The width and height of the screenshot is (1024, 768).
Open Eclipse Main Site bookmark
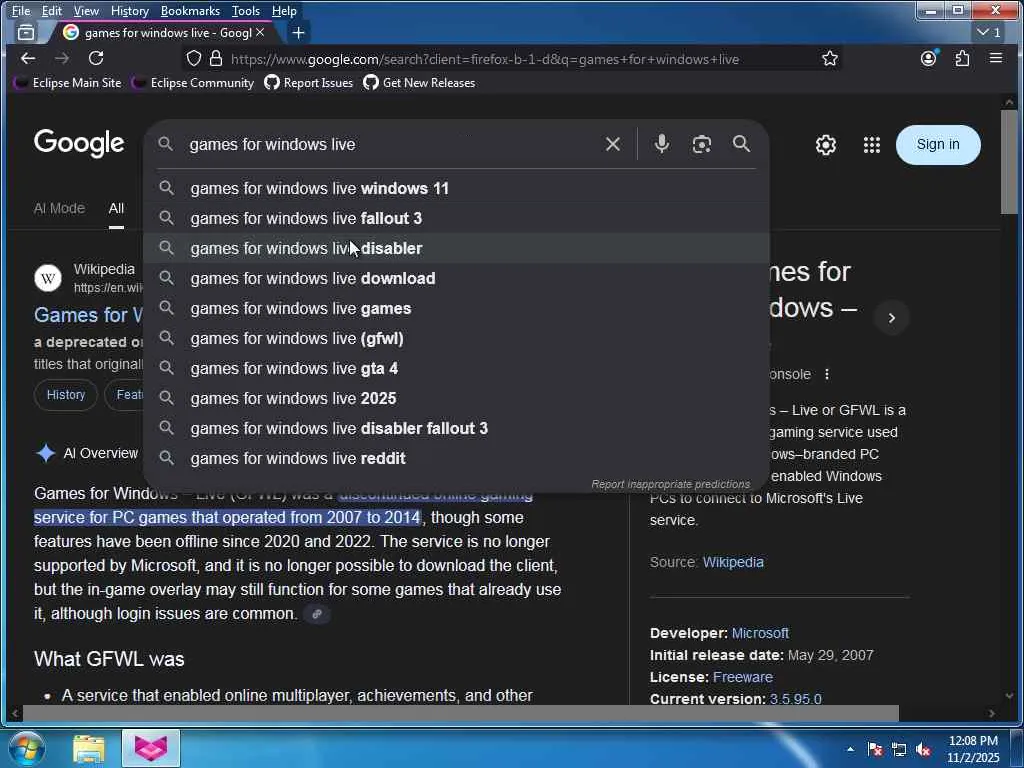click(68, 83)
